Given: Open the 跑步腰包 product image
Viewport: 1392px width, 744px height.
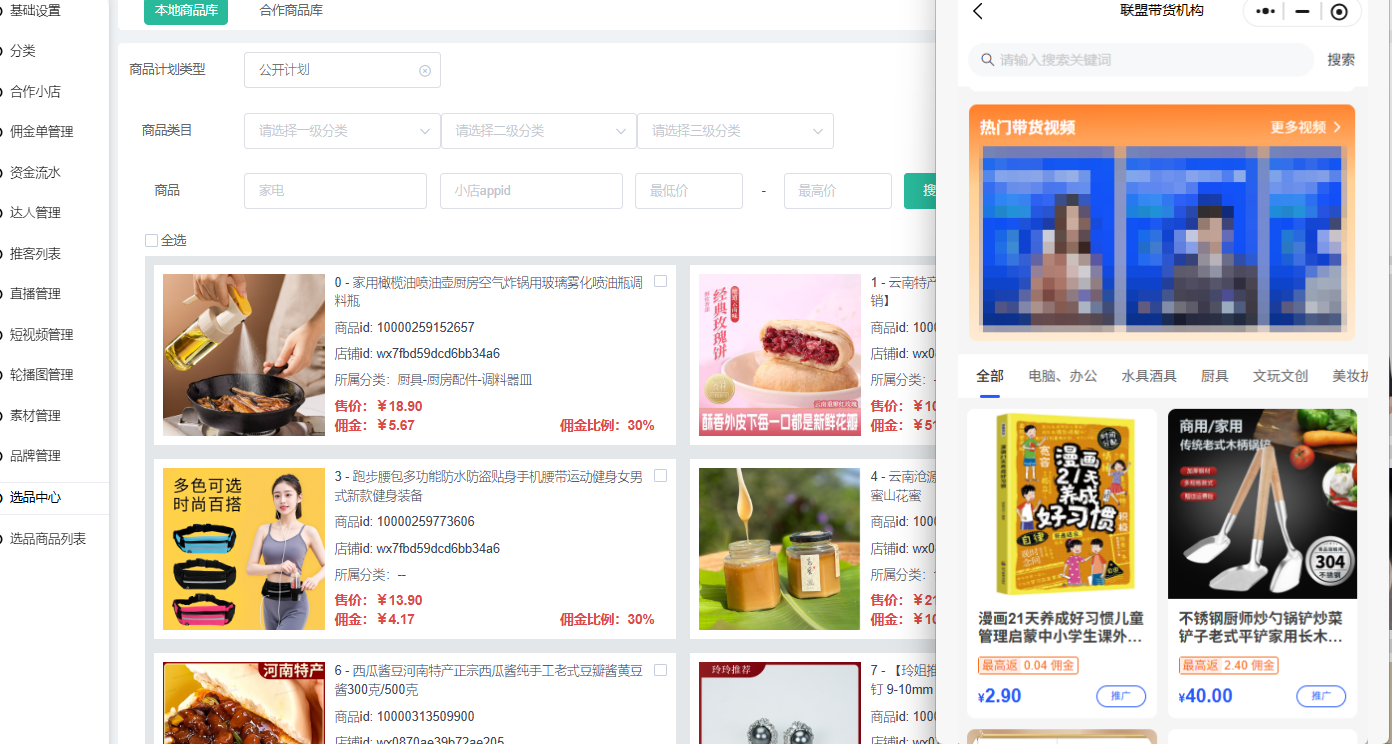Looking at the screenshot, I should (244, 549).
